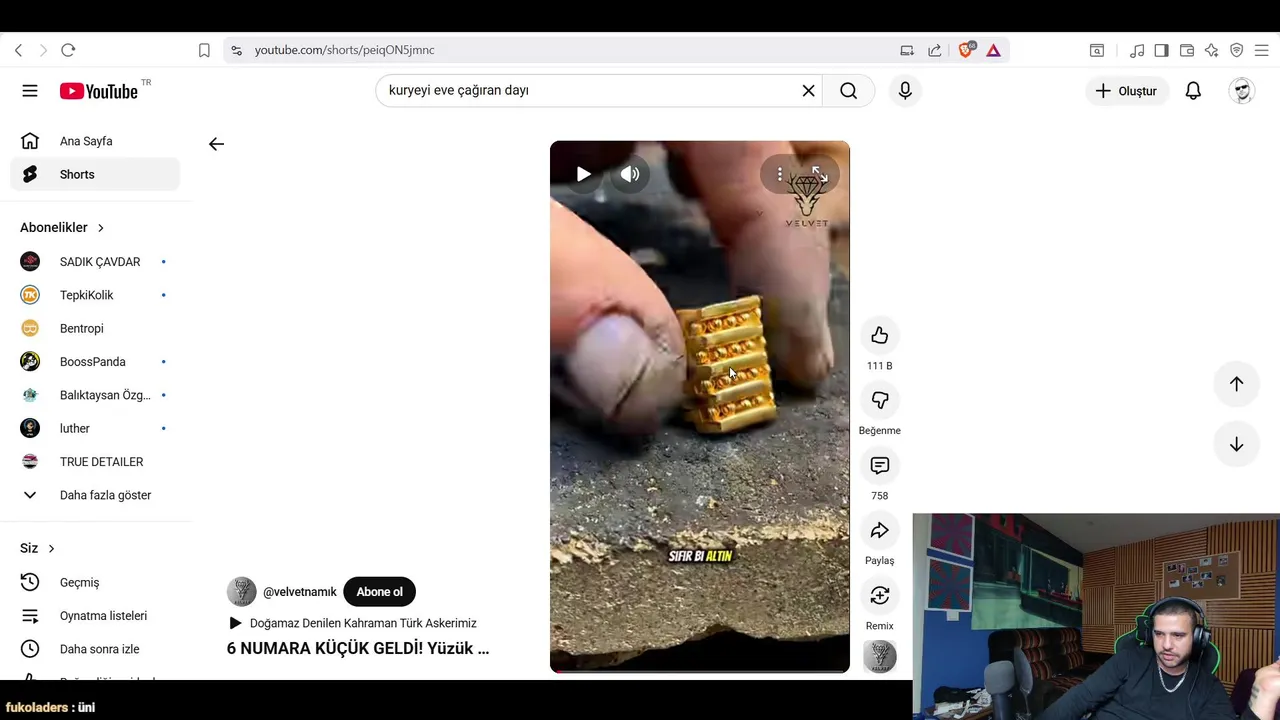1280x720 pixels.
Task: Open the Brave playlist music icon
Action: tap(1137, 50)
